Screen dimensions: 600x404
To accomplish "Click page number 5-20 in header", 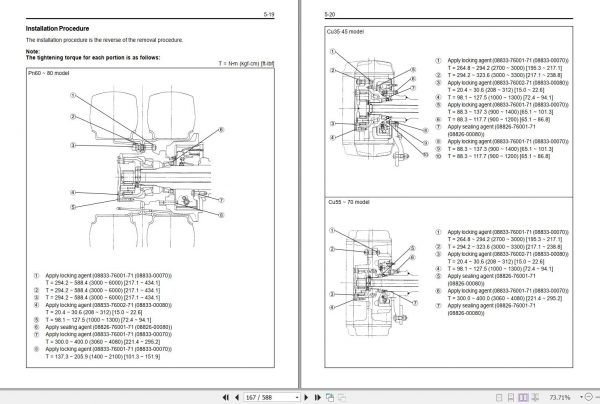I will click(x=329, y=15).
